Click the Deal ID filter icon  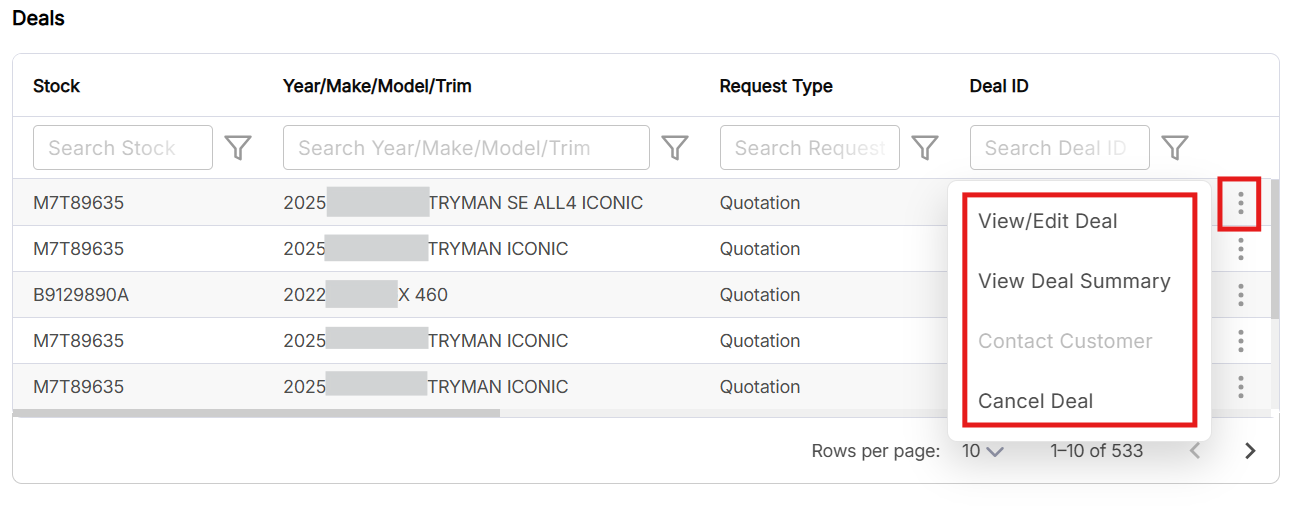pos(1174,148)
